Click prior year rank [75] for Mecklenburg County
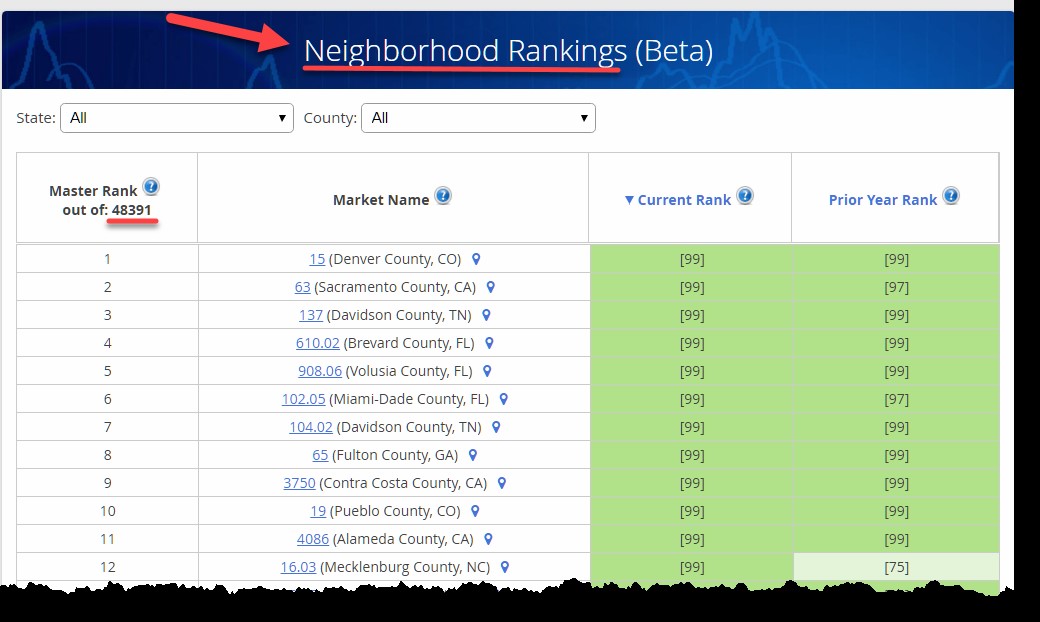This screenshot has height=622, width=1040. [896, 567]
